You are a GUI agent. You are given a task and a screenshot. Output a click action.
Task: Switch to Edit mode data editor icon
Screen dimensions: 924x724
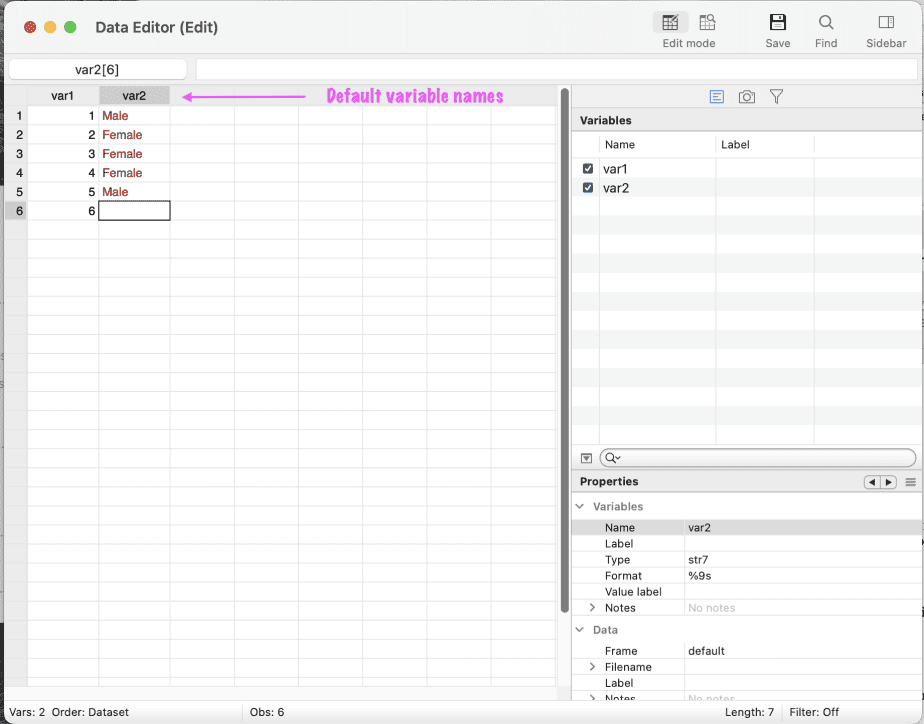671,22
